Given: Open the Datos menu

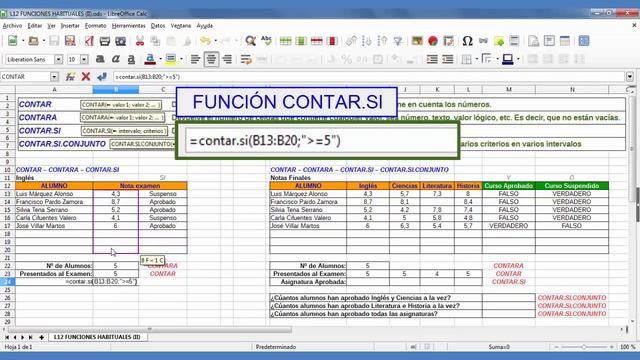Looking at the screenshot, I should (x=158, y=26).
